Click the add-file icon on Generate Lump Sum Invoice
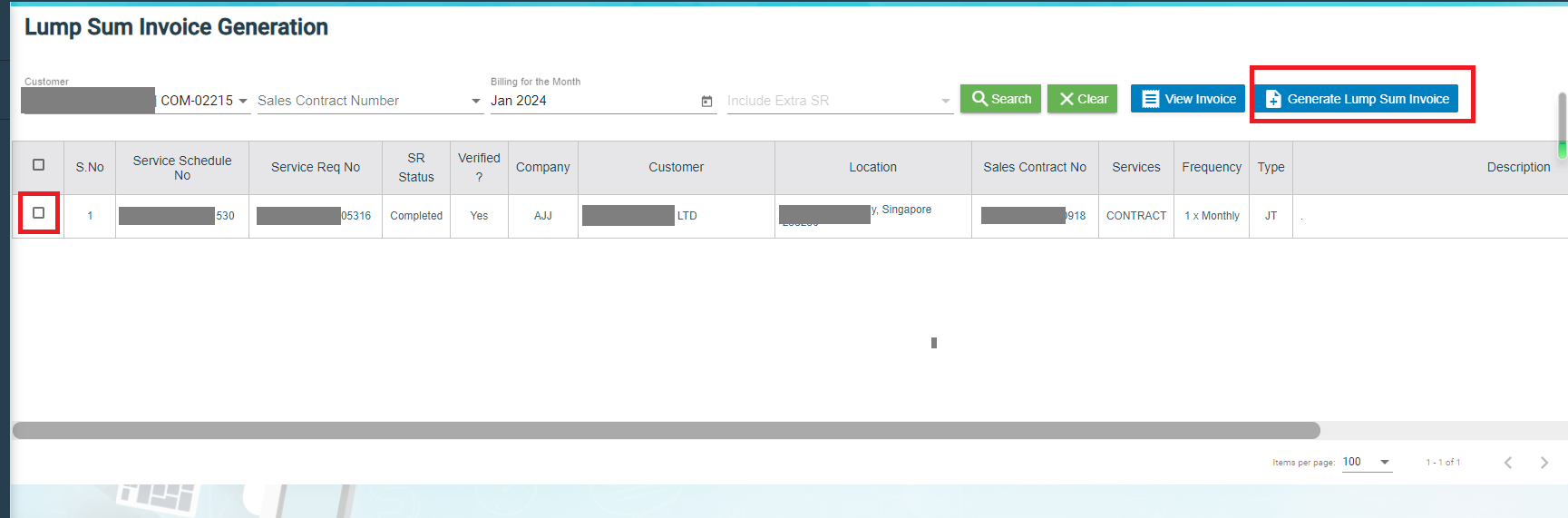The width and height of the screenshot is (1568, 518). 1273,99
